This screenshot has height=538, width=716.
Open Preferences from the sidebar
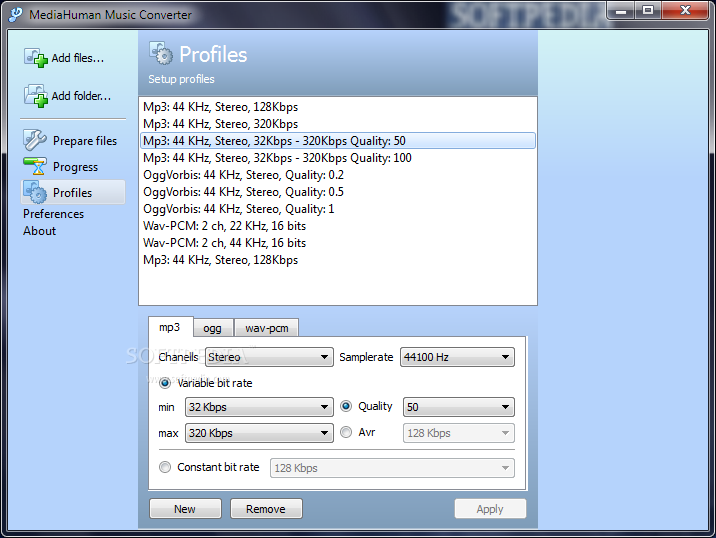point(53,214)
